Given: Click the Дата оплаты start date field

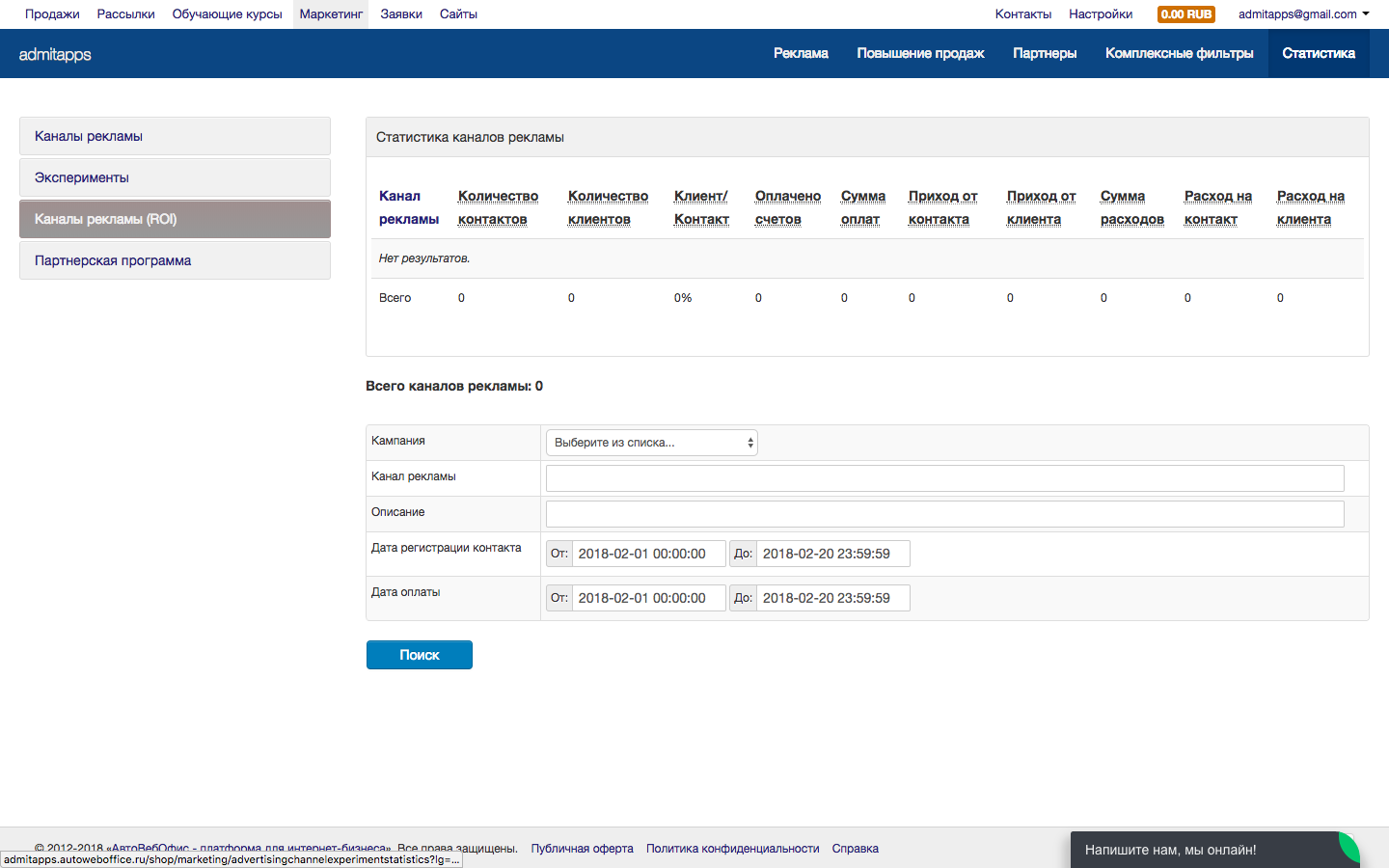Looking at the screenshot, I should 648,598.
